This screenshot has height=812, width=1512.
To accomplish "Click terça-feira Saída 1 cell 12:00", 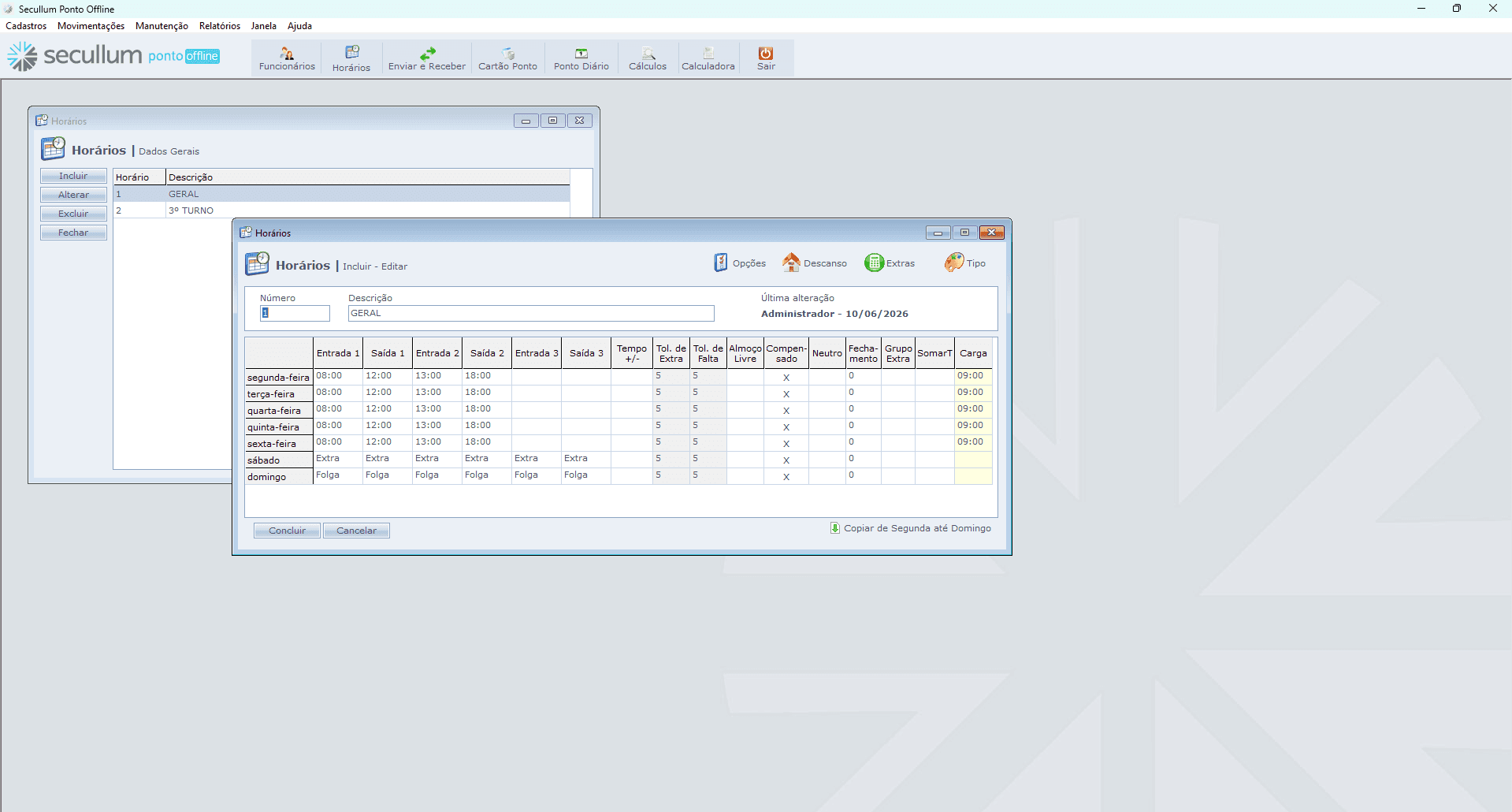I will click(388, 393).
